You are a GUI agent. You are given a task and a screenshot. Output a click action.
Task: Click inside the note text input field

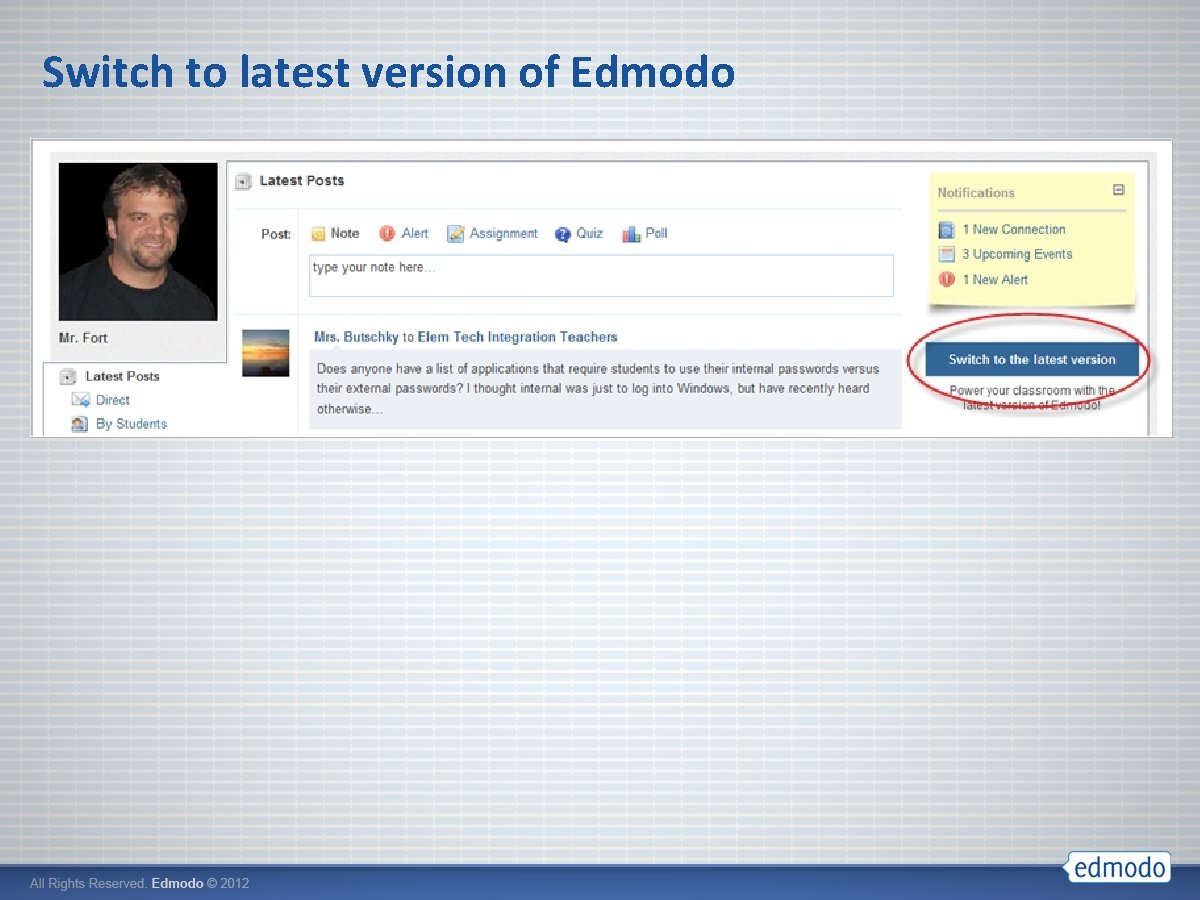click(x=600, y=275)
